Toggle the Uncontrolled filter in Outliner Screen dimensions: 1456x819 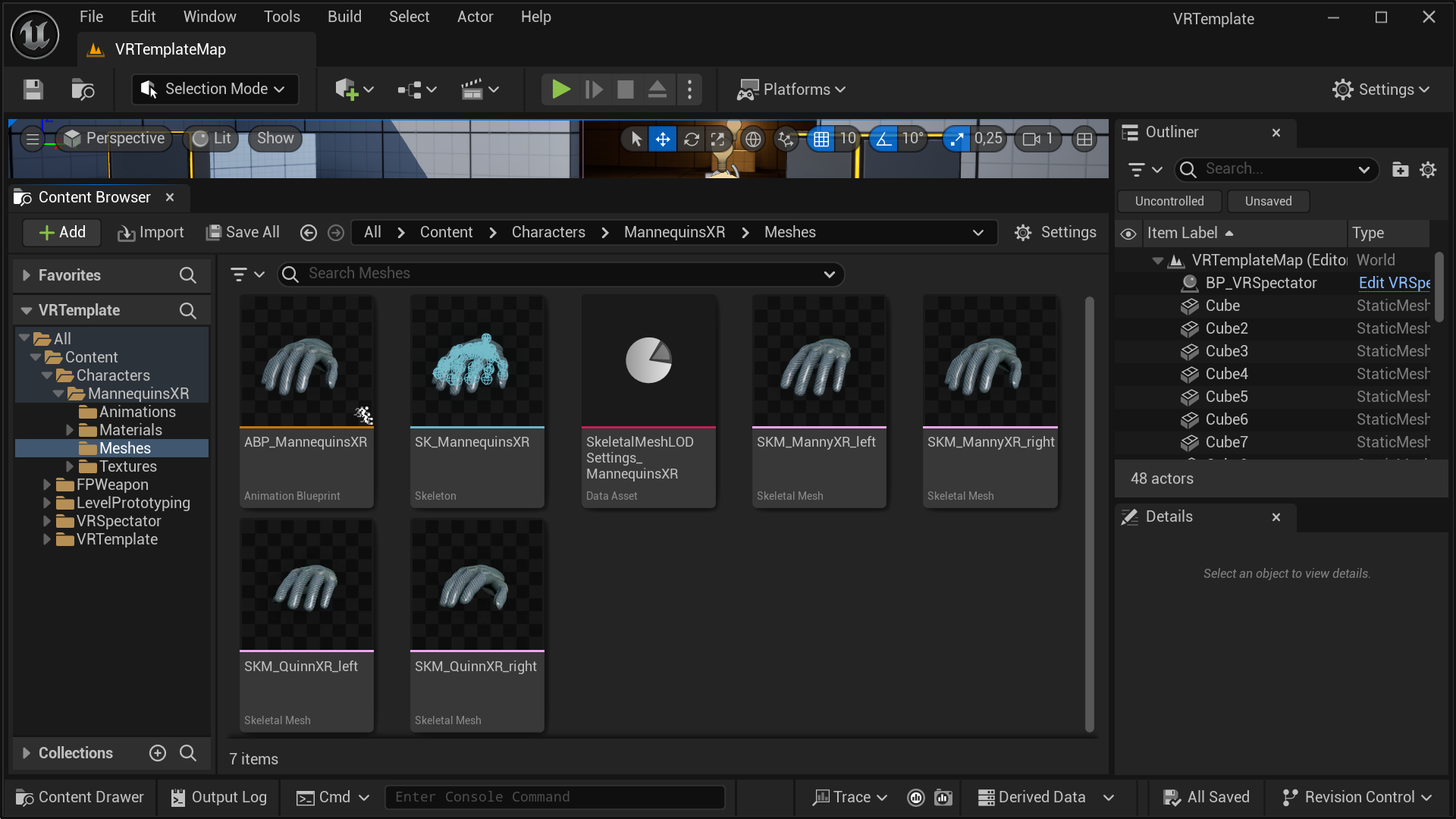[x=1169, y=201]
